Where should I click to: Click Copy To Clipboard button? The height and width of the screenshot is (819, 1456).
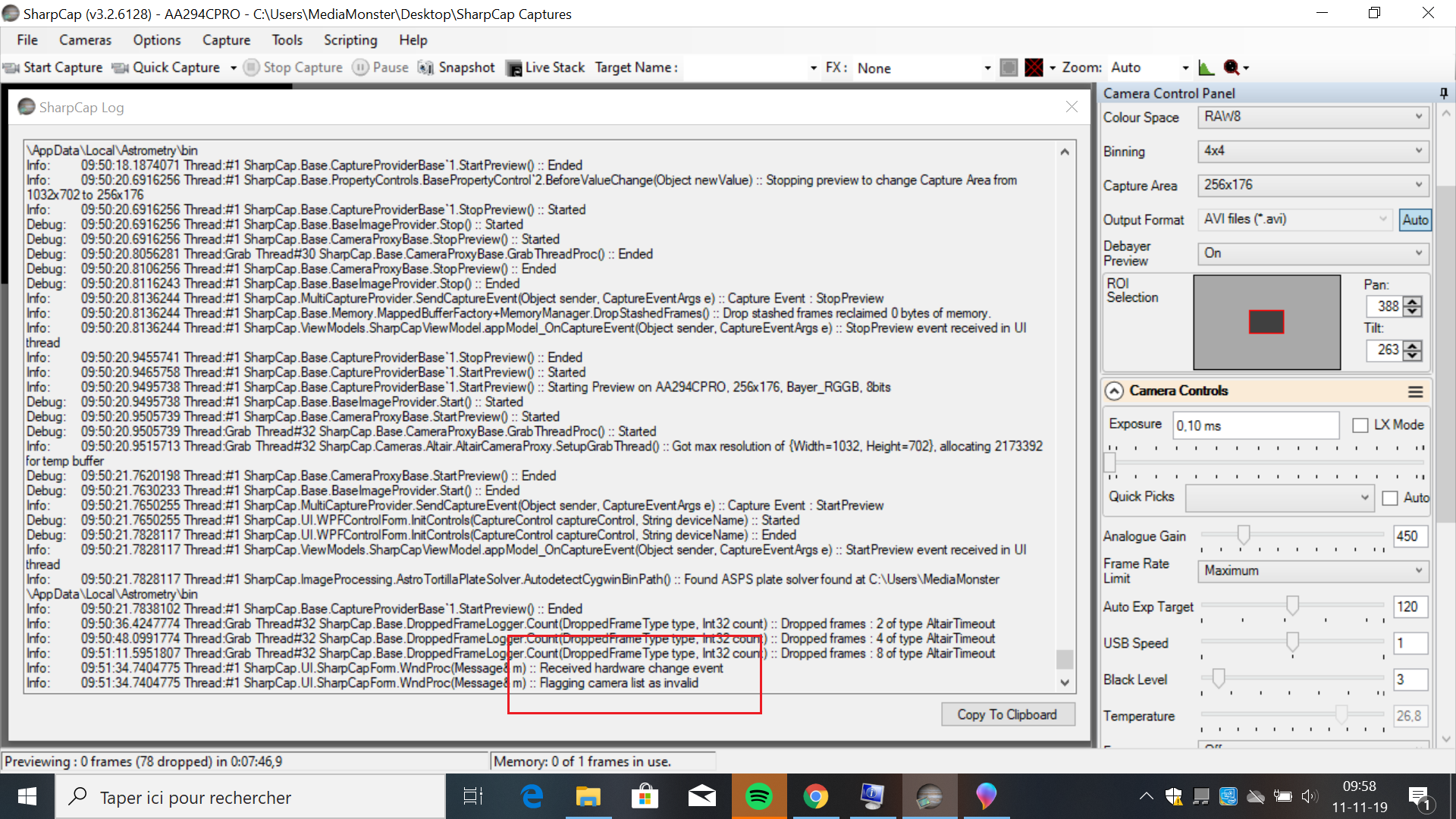(x=1007, y=714)
